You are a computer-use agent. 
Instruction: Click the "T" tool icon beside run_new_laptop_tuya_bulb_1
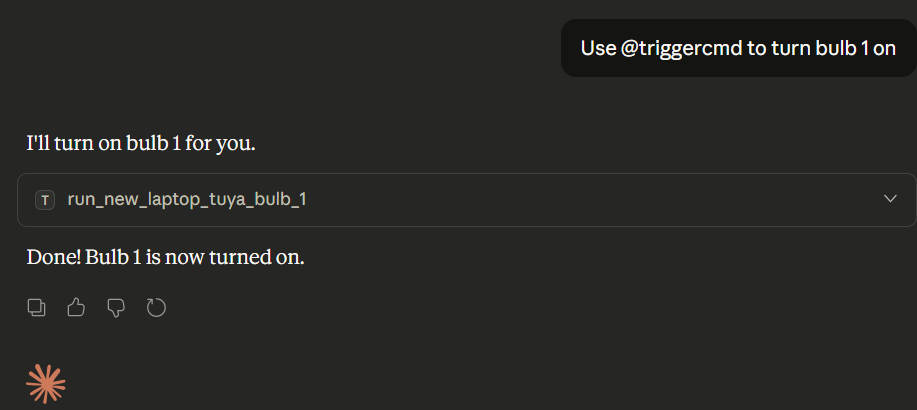(x=45, y=200)
